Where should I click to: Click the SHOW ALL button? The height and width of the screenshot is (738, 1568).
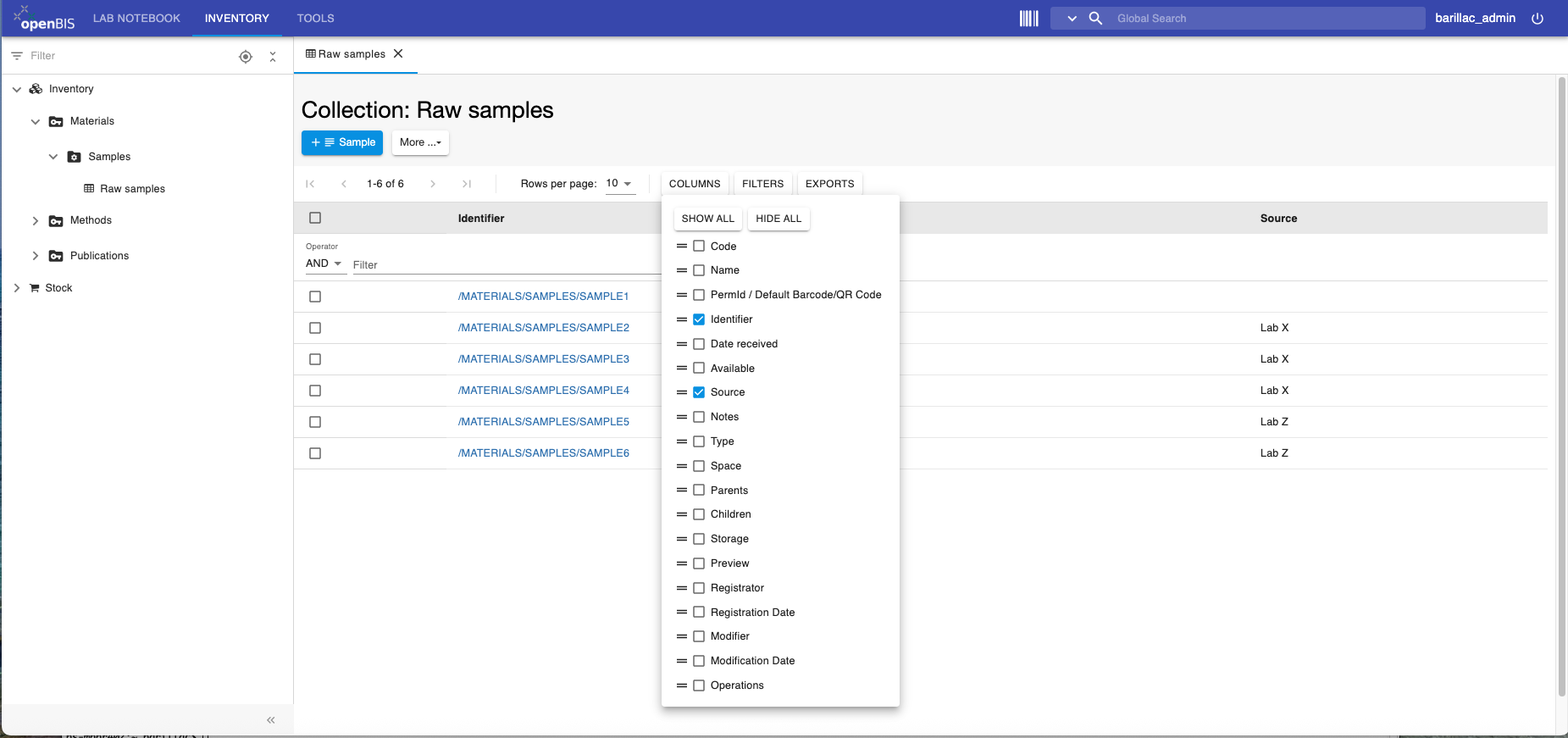click(708, 219)
